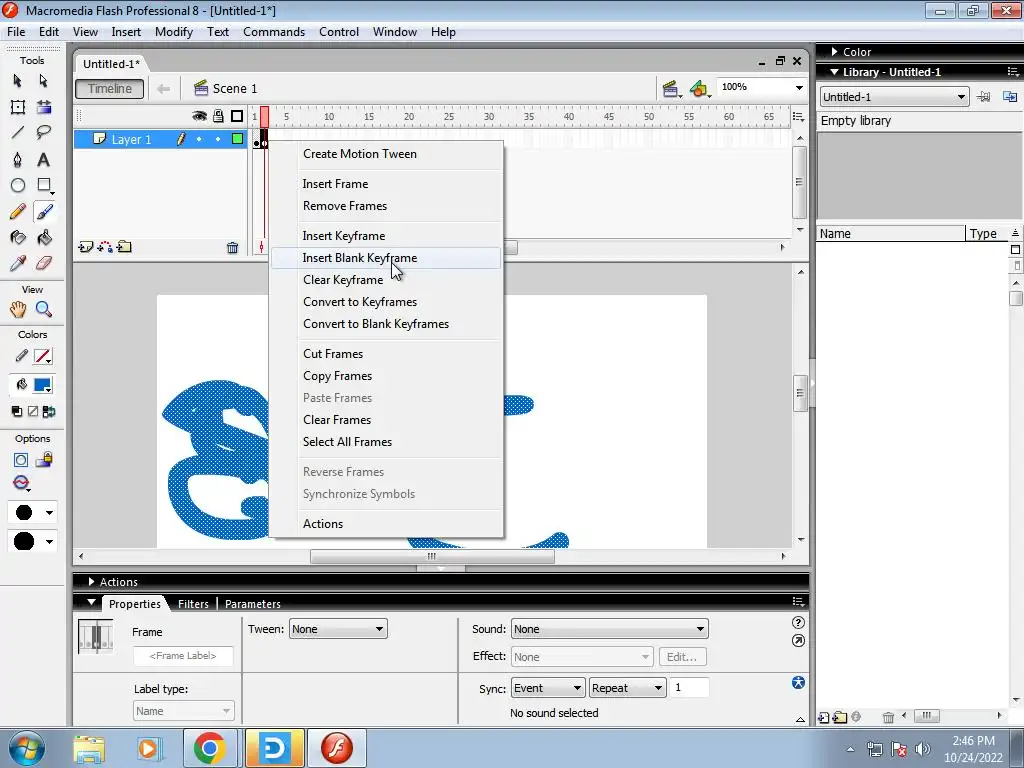Click the Frame Label input field
The image size is (1024, 768).
tap(183, 656)
